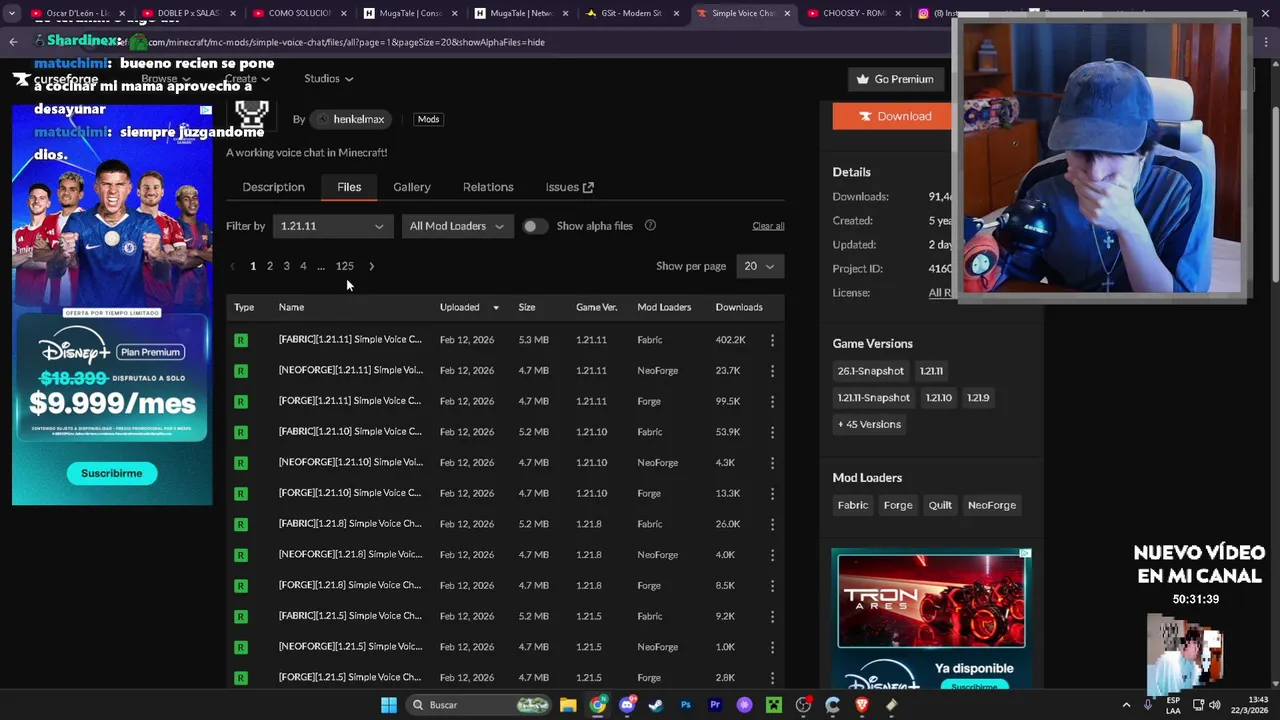Screen dimensions: 1280x720
Task: Open options menu for NEOFORGE 1.21.11 file row
Action: tap(772, 371)
